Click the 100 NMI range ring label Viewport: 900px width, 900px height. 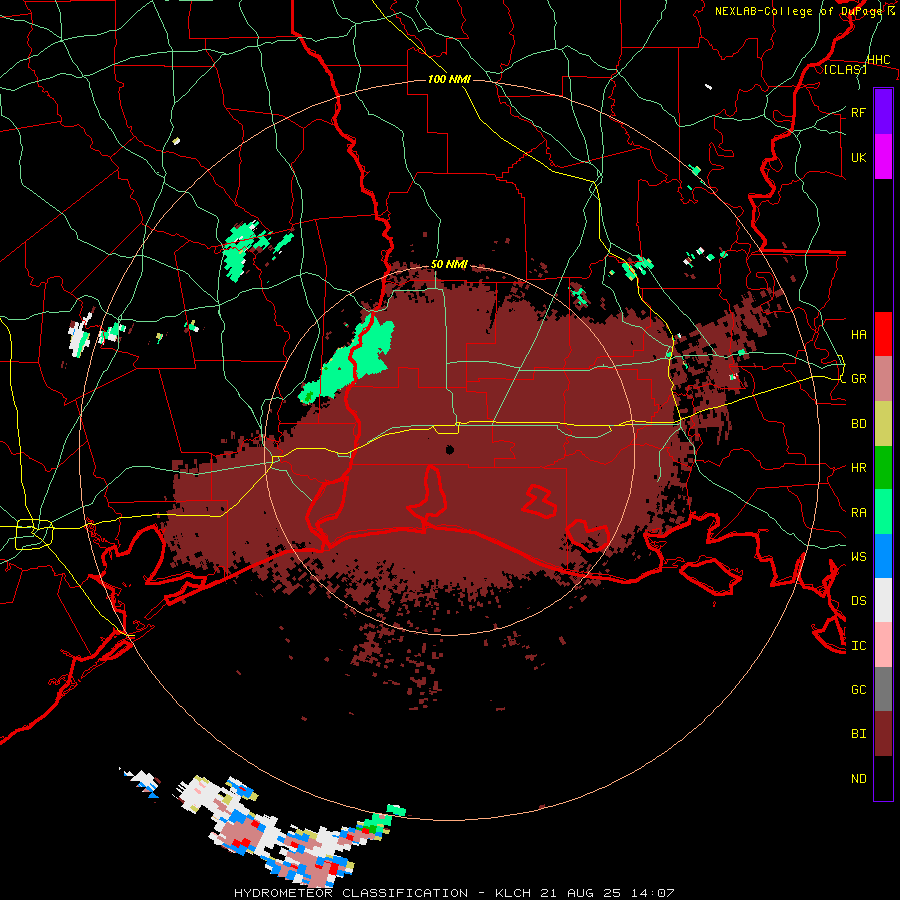449,79
